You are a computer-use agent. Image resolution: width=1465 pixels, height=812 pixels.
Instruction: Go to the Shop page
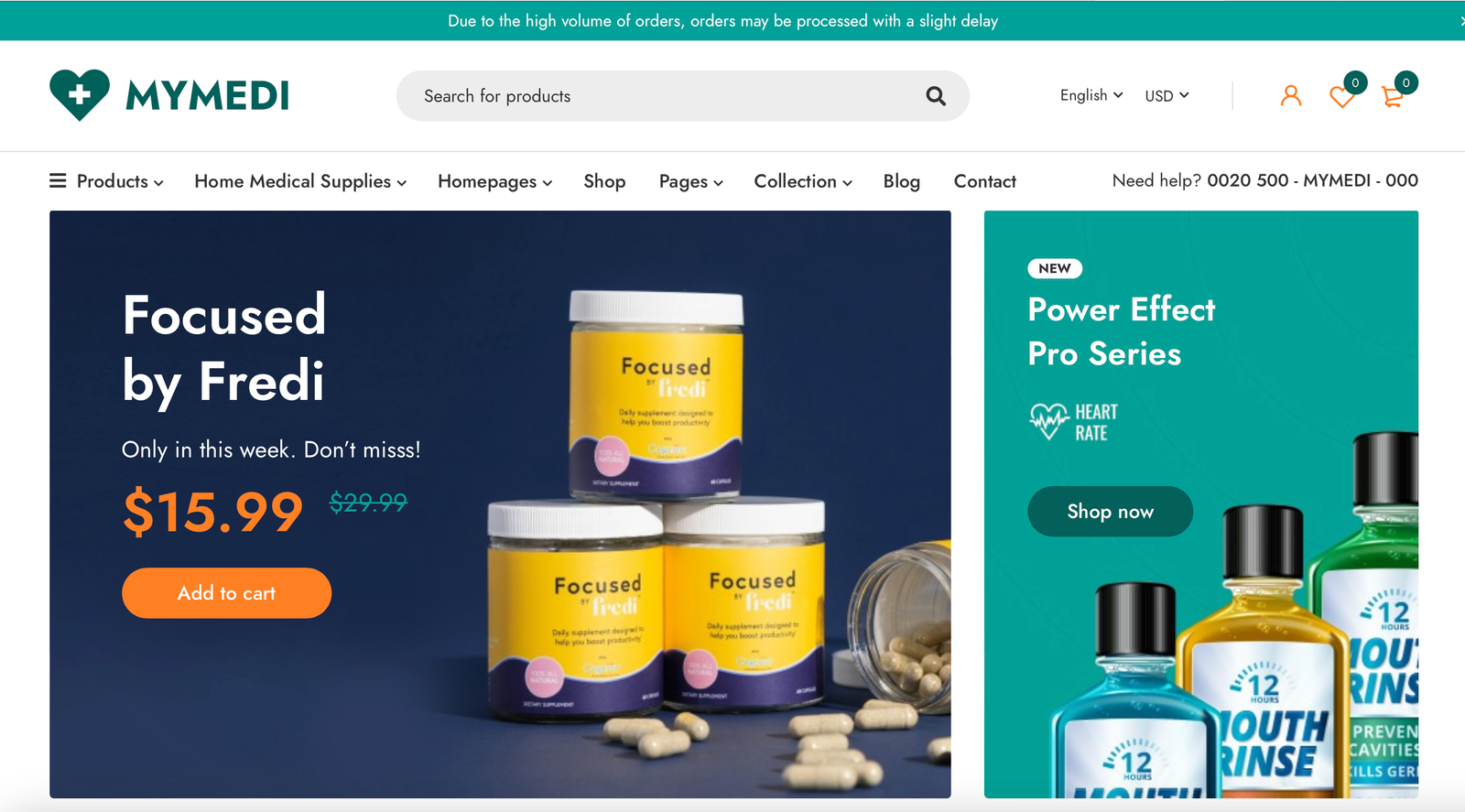[604, 181]
